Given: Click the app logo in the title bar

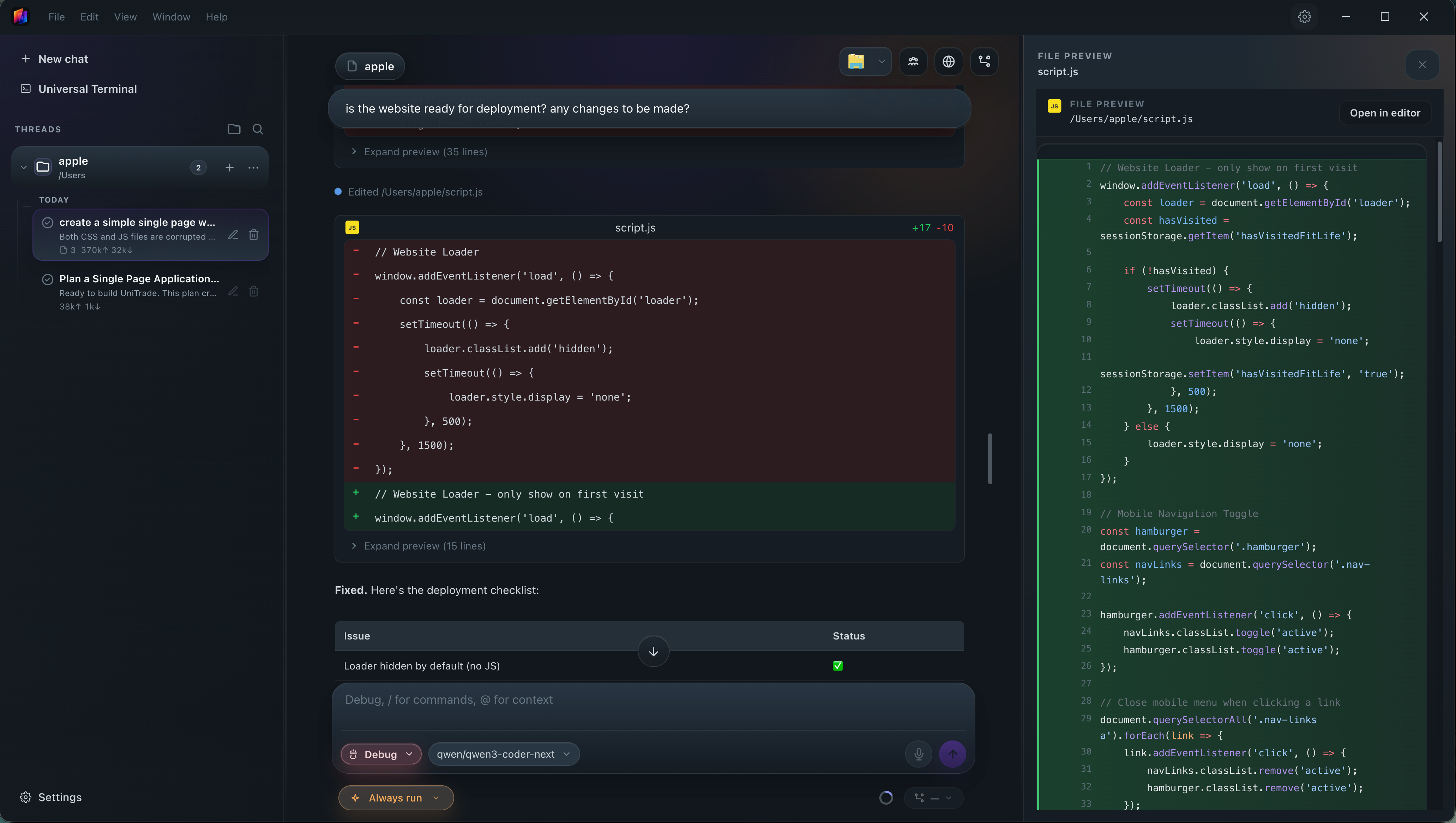Looking at the screenshot, I should point(20,16).
